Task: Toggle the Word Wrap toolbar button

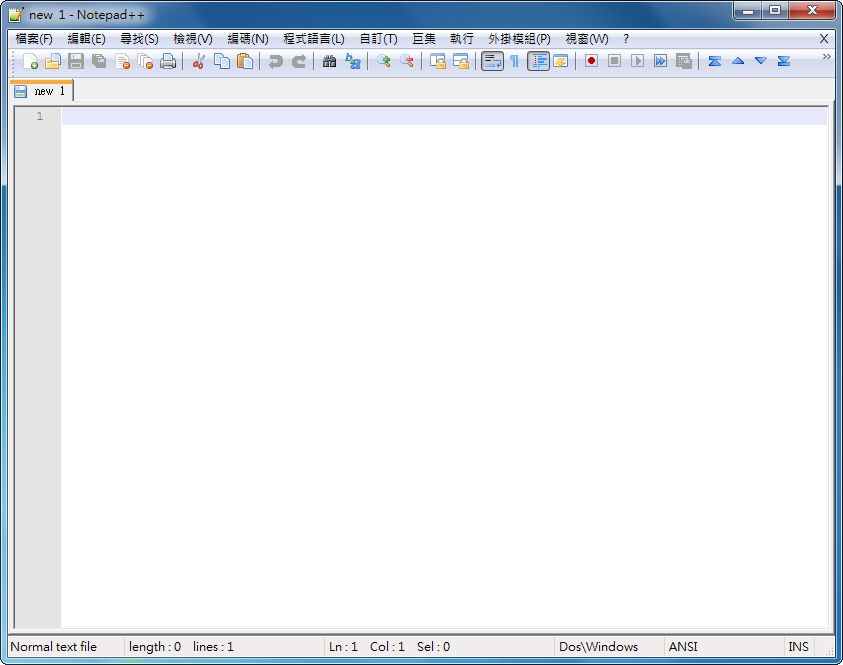Action: 492,61
